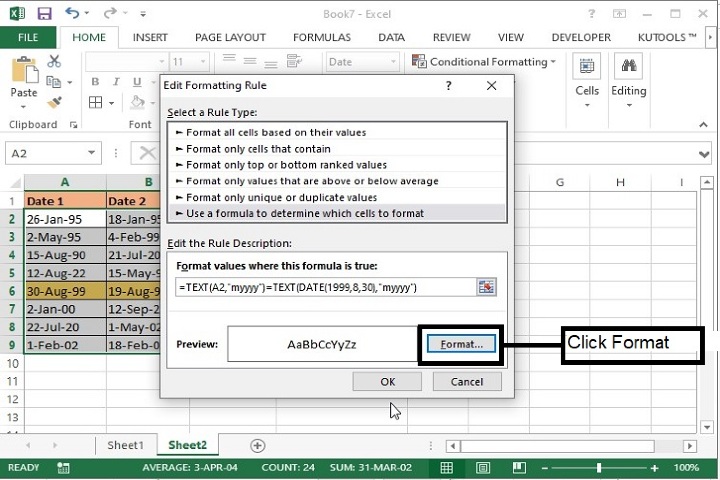Click the zoom slider handle
This screenshot has height=480, width=720.
click(598, 468)
